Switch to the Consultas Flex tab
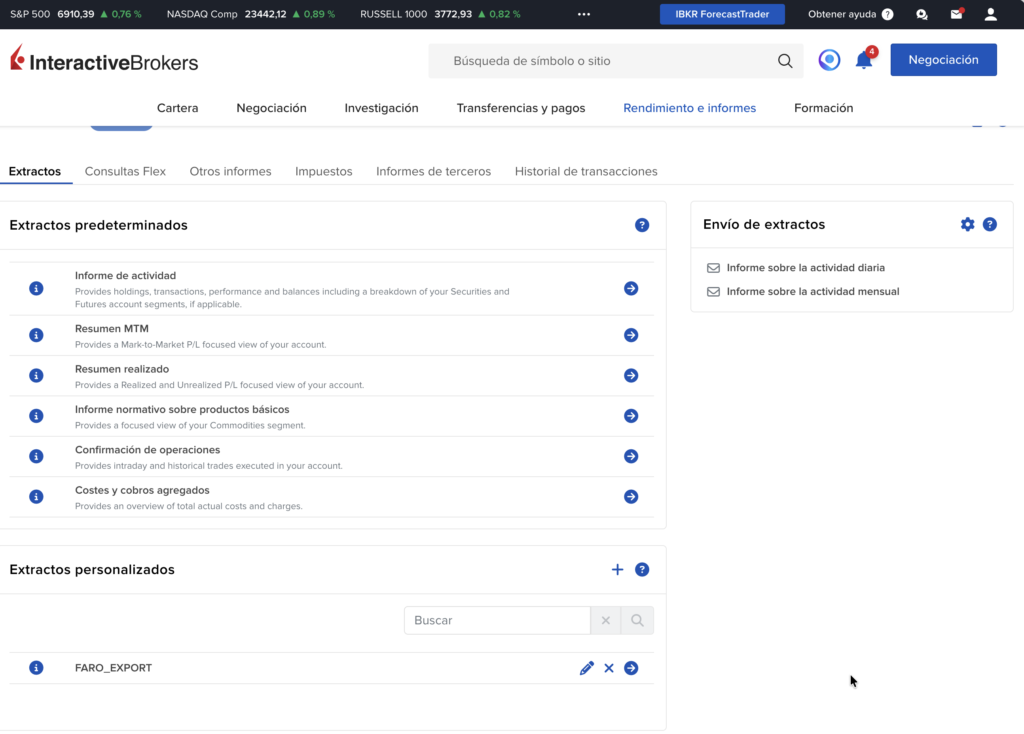The image size is (1024, 734). pos(125,171)
